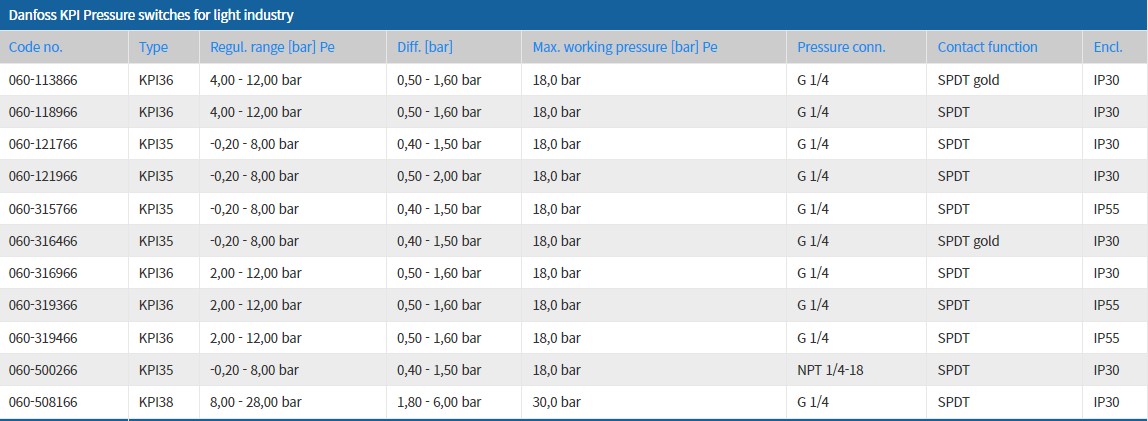Image resolution: width=1148 pixels, height=421 pixels.
Task: Click the 0,50 - 2,00 bar diff cell
Action: coord(439,176)
